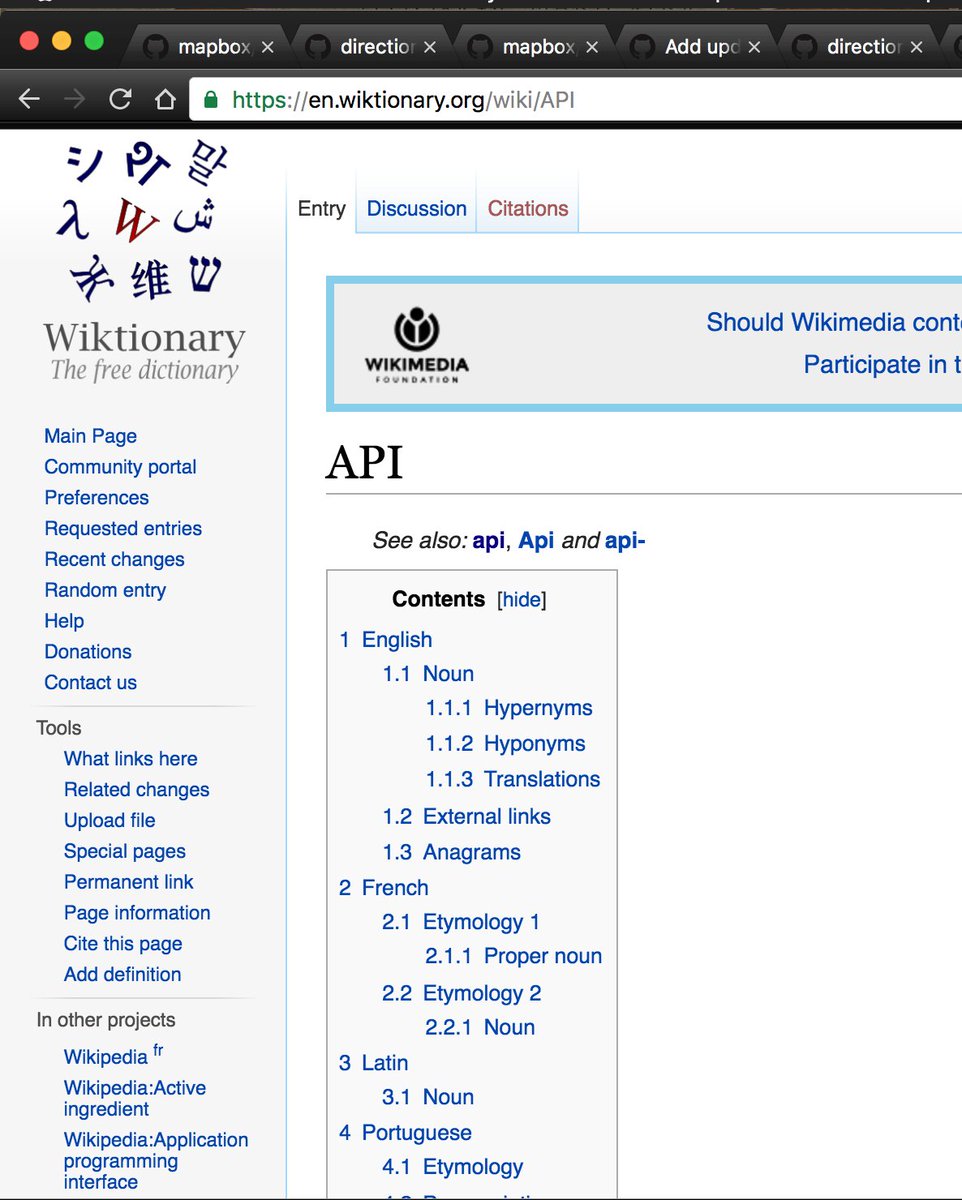This screenshot has height=1200, width=962.
Task: Open Wikipedia:Application programming interface link
Action: click(156, 1161)
